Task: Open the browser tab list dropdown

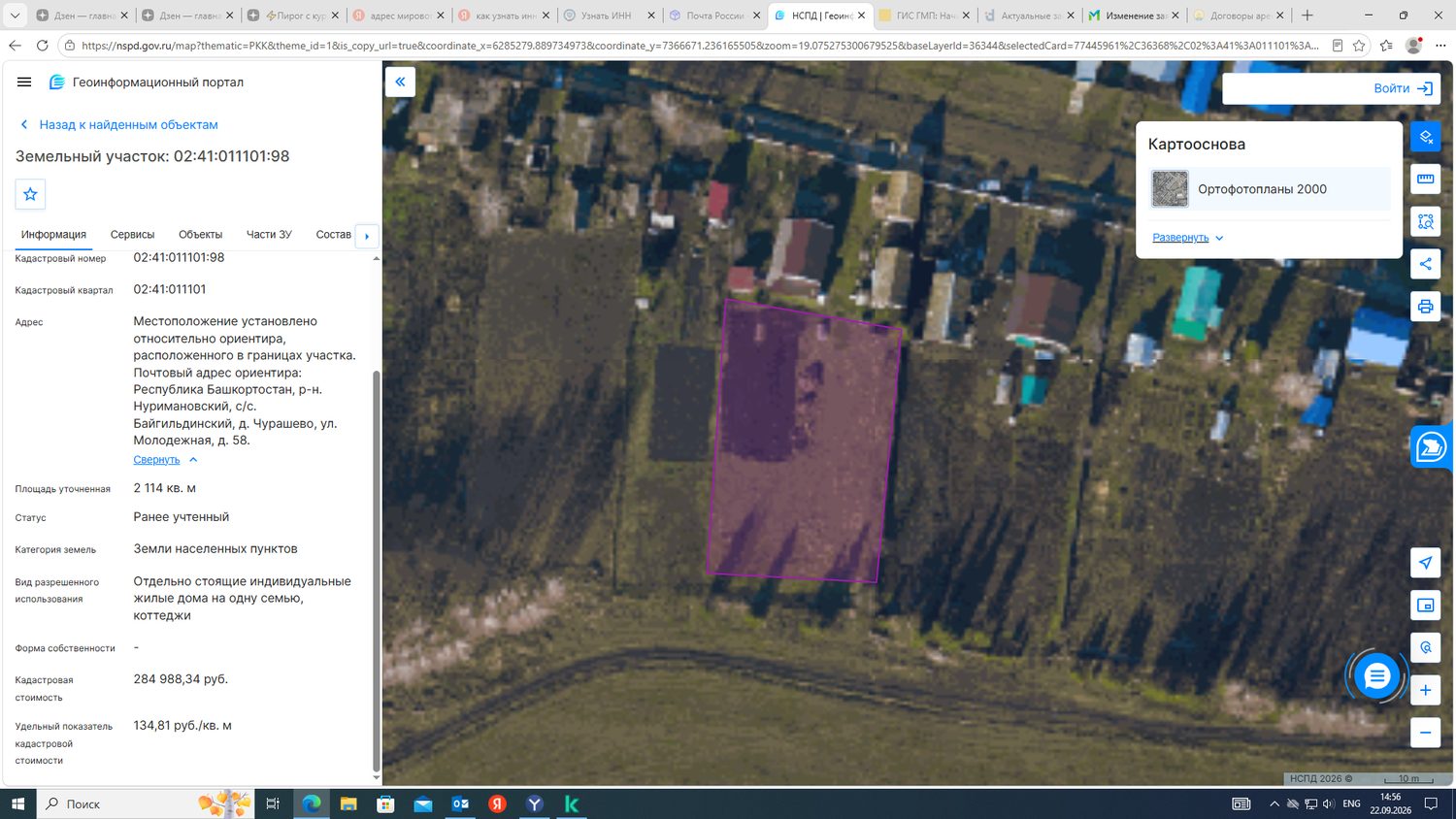Action: pos(15,16)
